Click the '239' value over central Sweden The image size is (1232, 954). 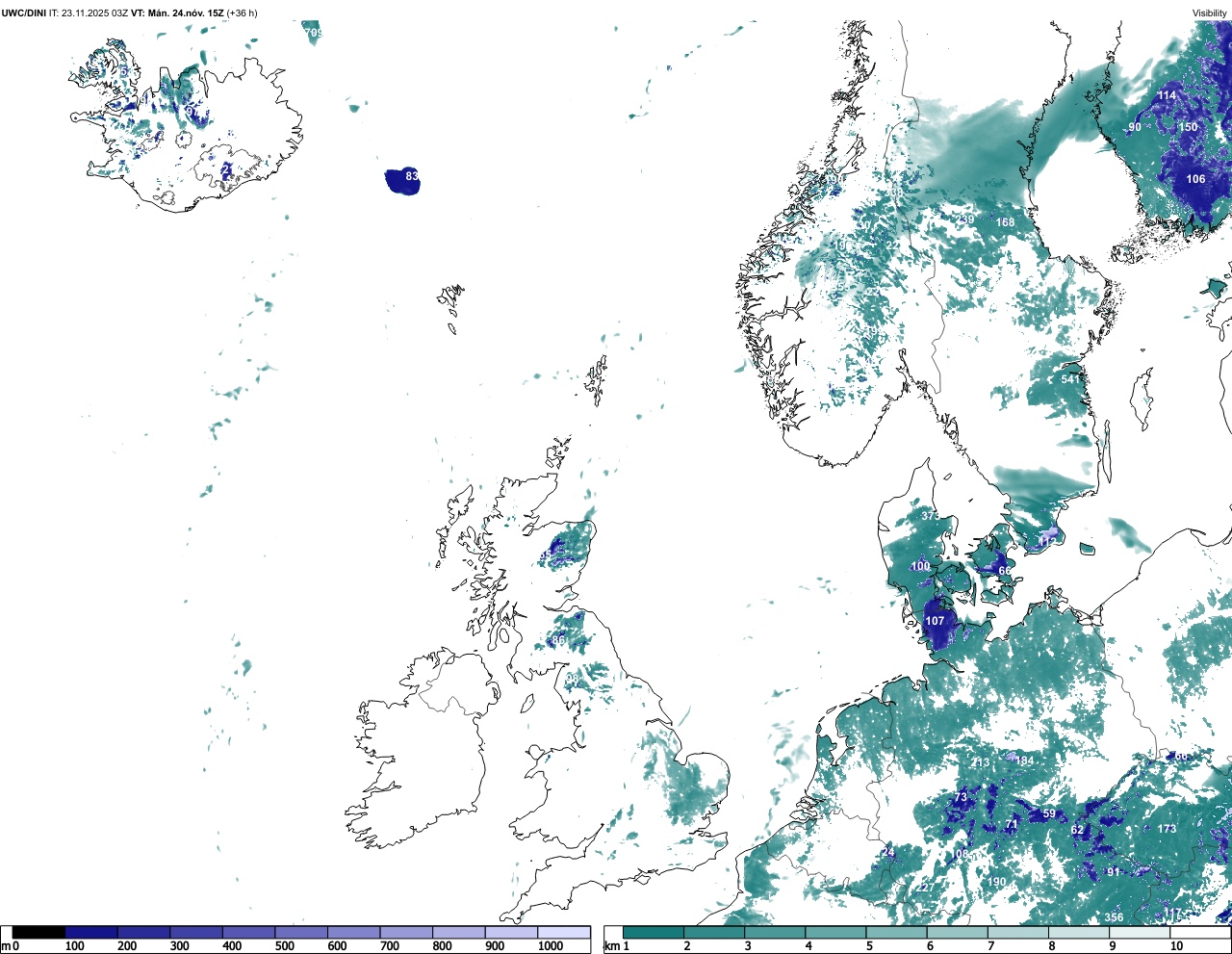tap(964, 220)
